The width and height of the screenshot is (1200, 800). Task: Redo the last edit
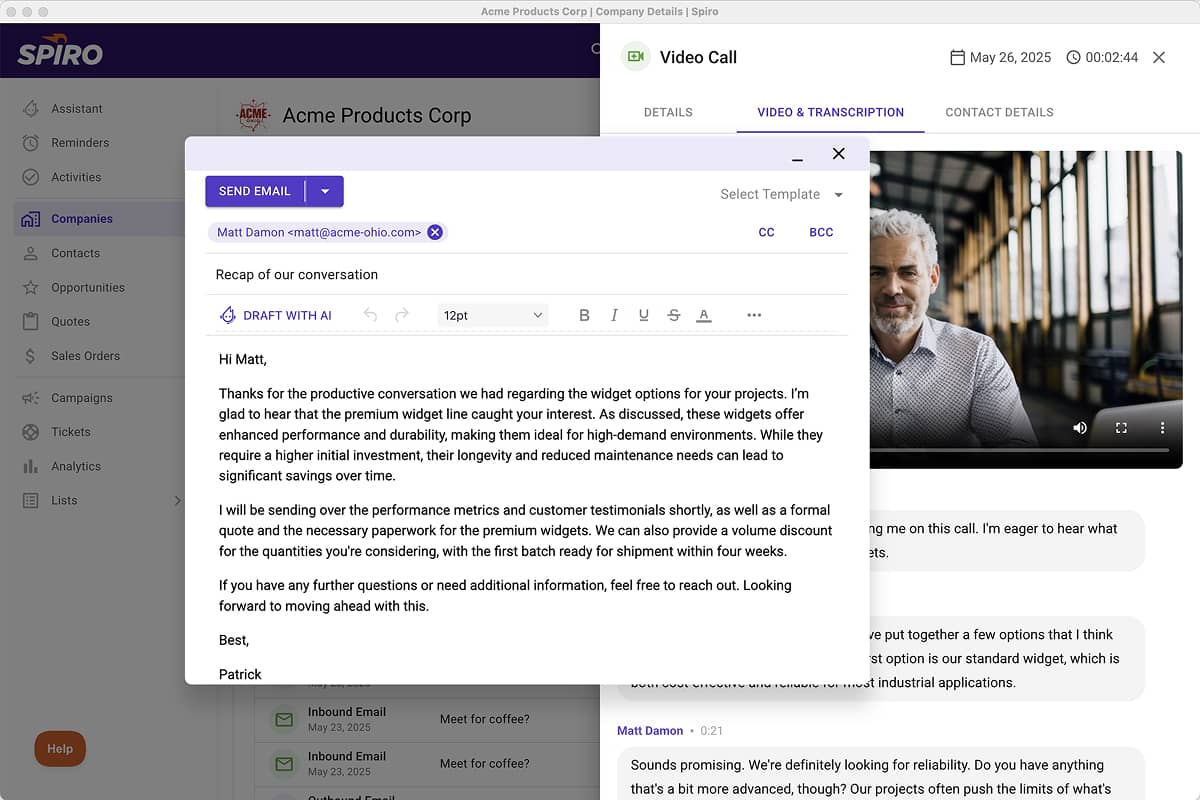402,315
